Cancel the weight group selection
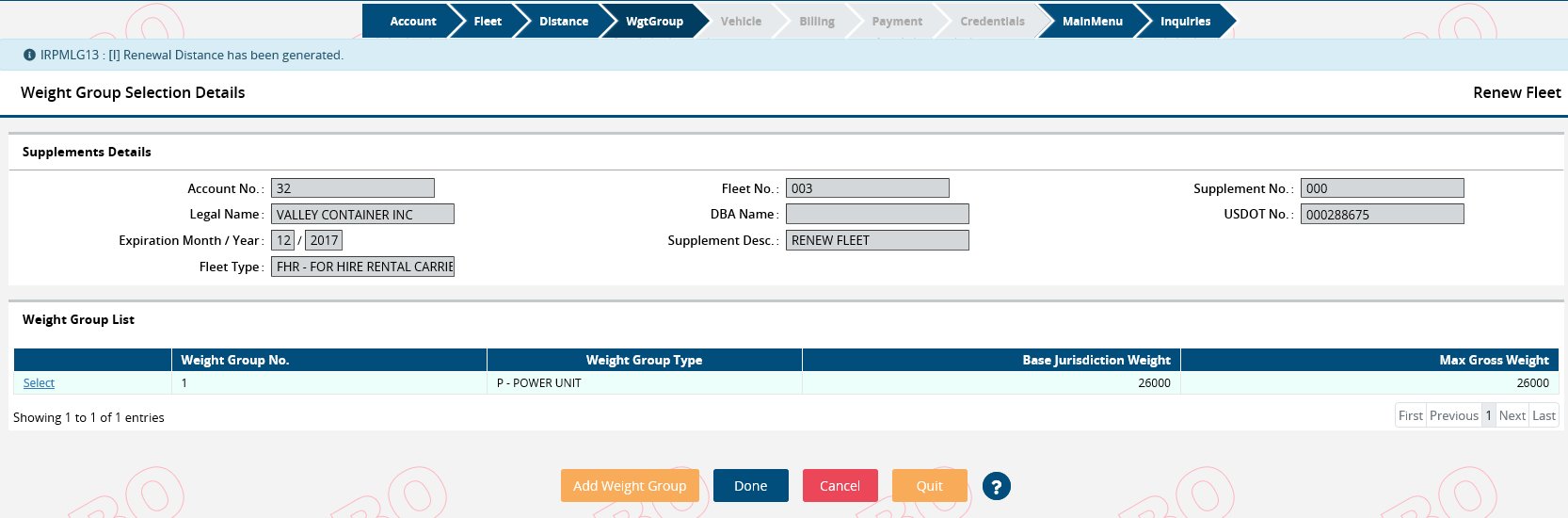 click(840, 486)
